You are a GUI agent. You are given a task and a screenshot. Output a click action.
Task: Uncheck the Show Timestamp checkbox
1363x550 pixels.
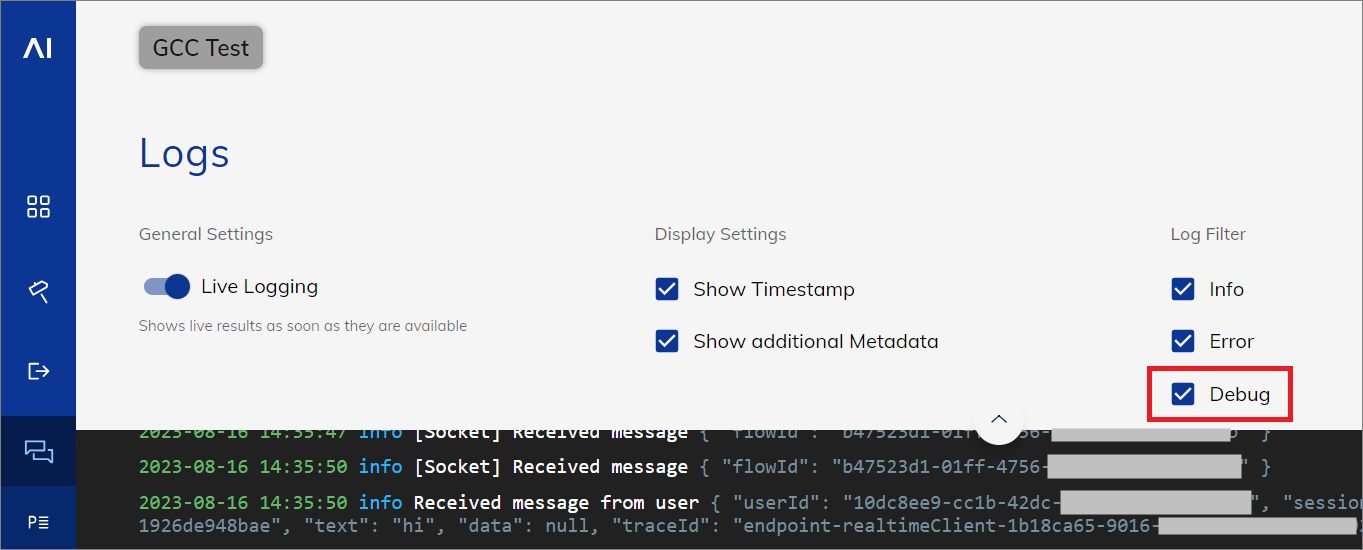667,289
